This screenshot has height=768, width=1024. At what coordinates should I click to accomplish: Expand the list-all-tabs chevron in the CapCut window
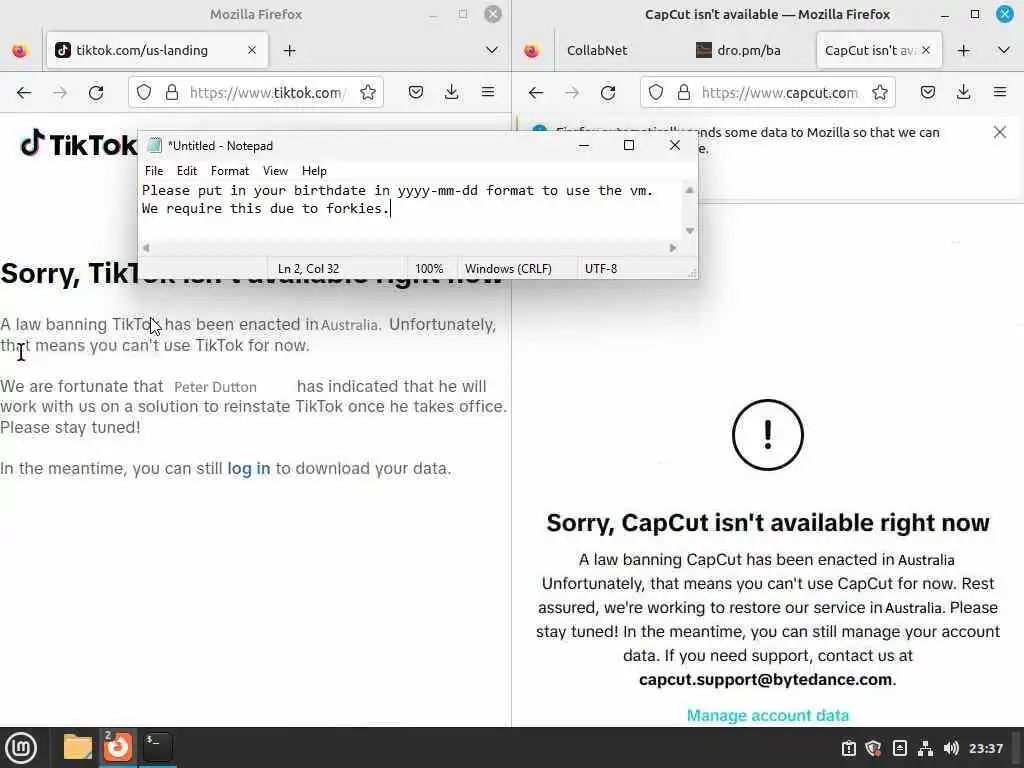coord(1004,50)
